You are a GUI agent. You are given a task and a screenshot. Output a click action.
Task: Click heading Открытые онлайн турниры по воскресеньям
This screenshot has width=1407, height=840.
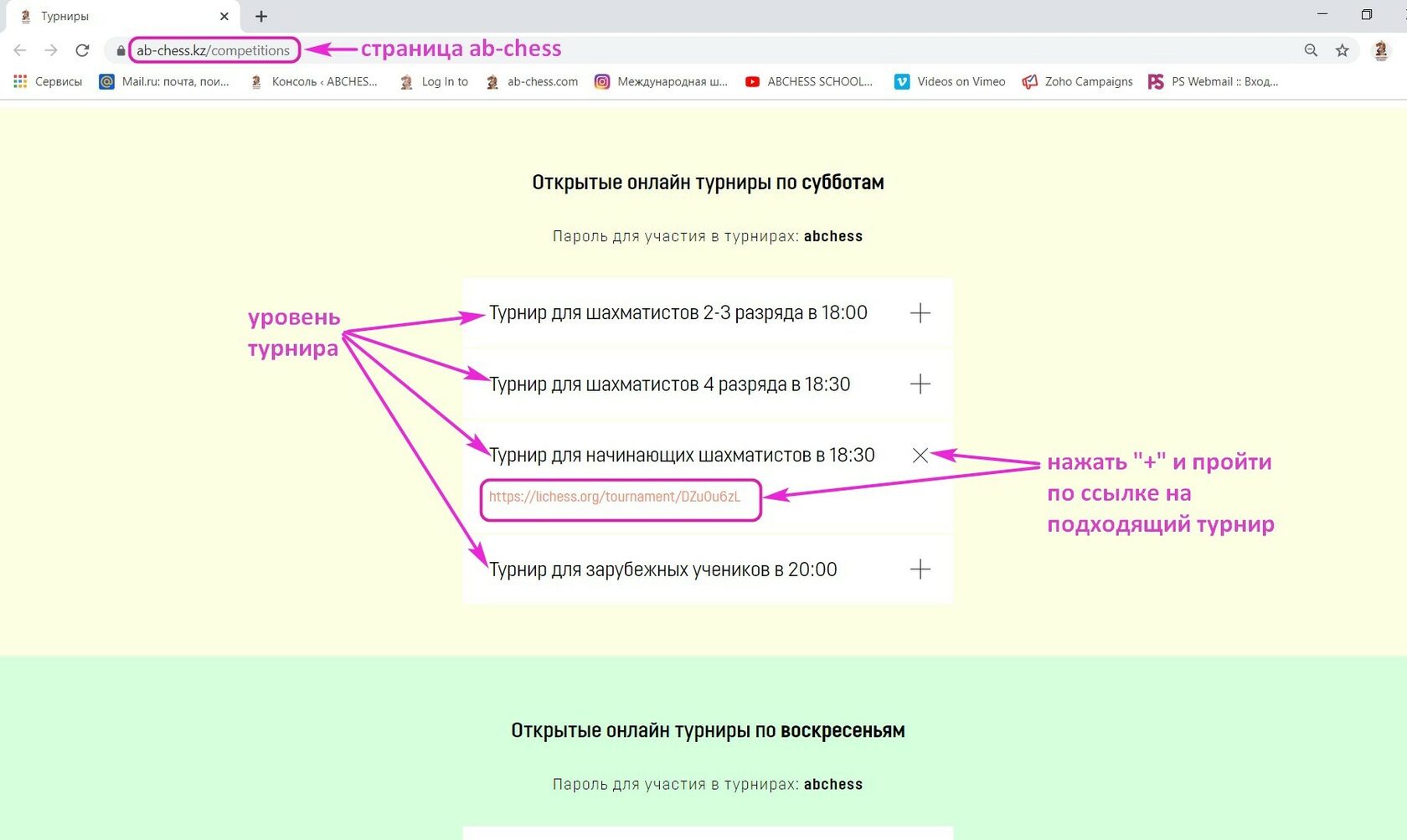[x=708, y=730]
